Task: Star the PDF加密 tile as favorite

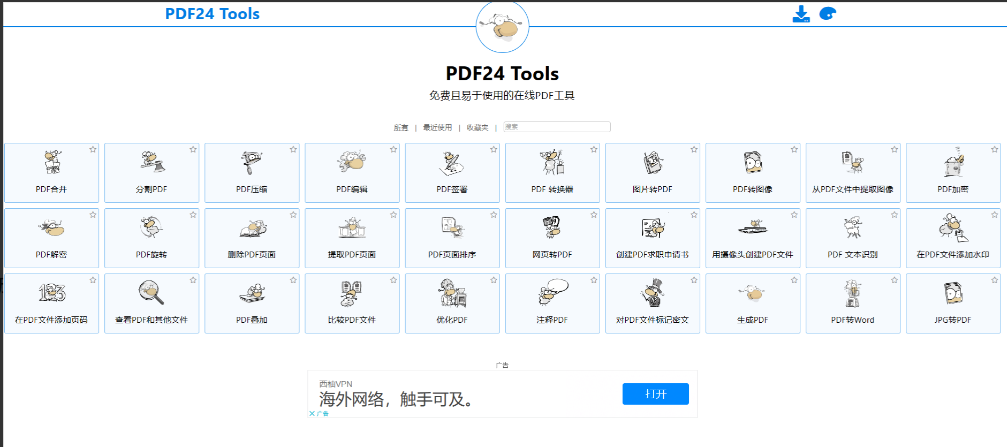Action: coord(994,149)
